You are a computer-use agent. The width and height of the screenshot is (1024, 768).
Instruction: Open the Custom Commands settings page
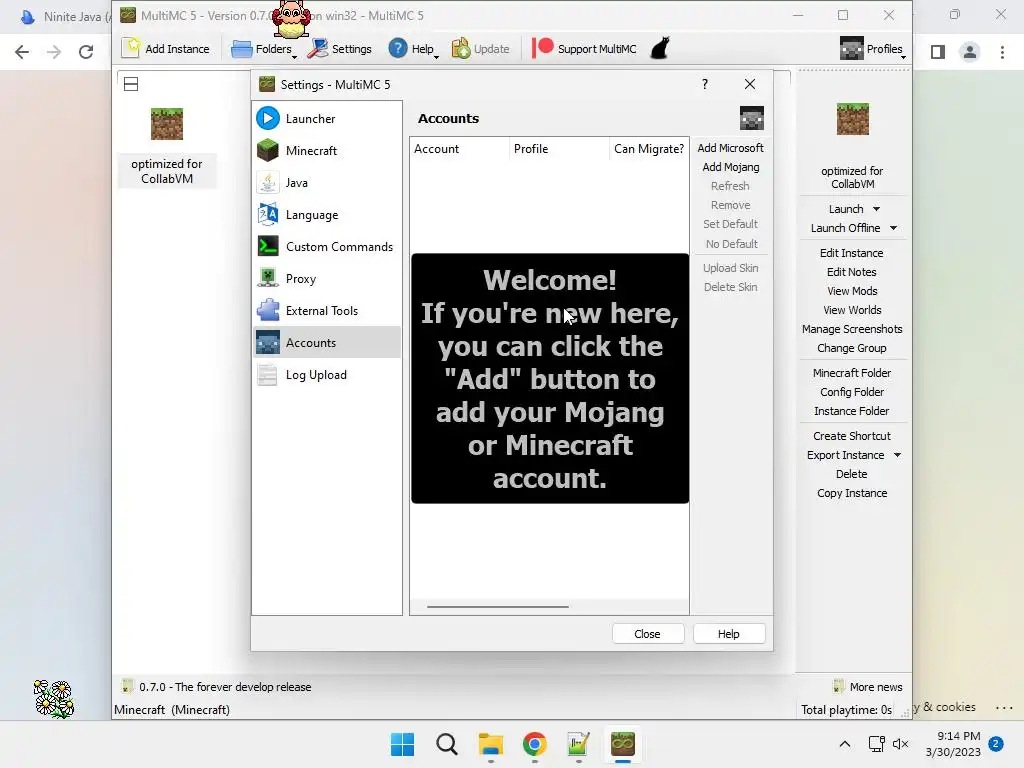coord(327,247)
